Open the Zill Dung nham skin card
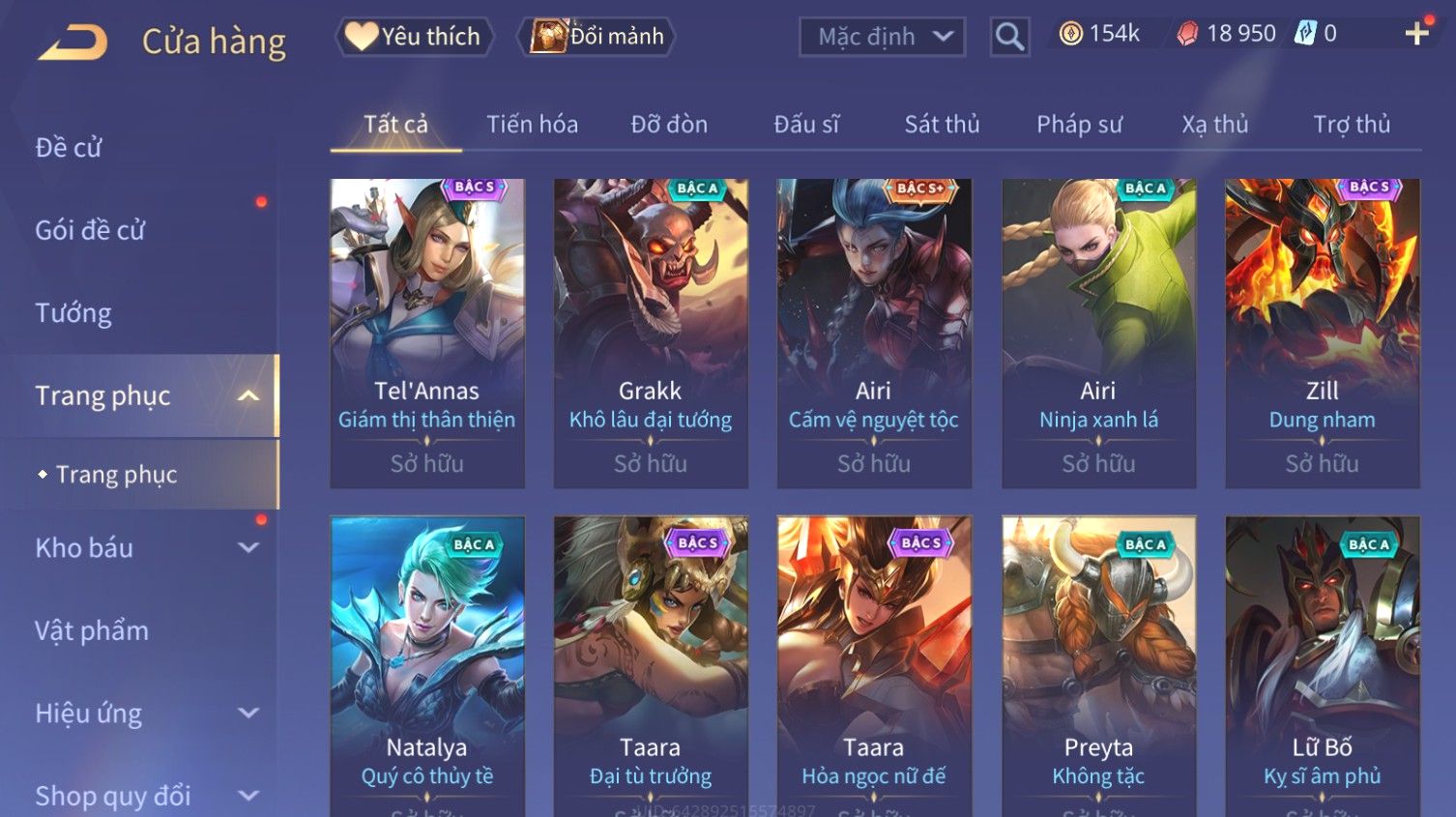This screenshot has width=1456, height=817. tap(1322, 333)
